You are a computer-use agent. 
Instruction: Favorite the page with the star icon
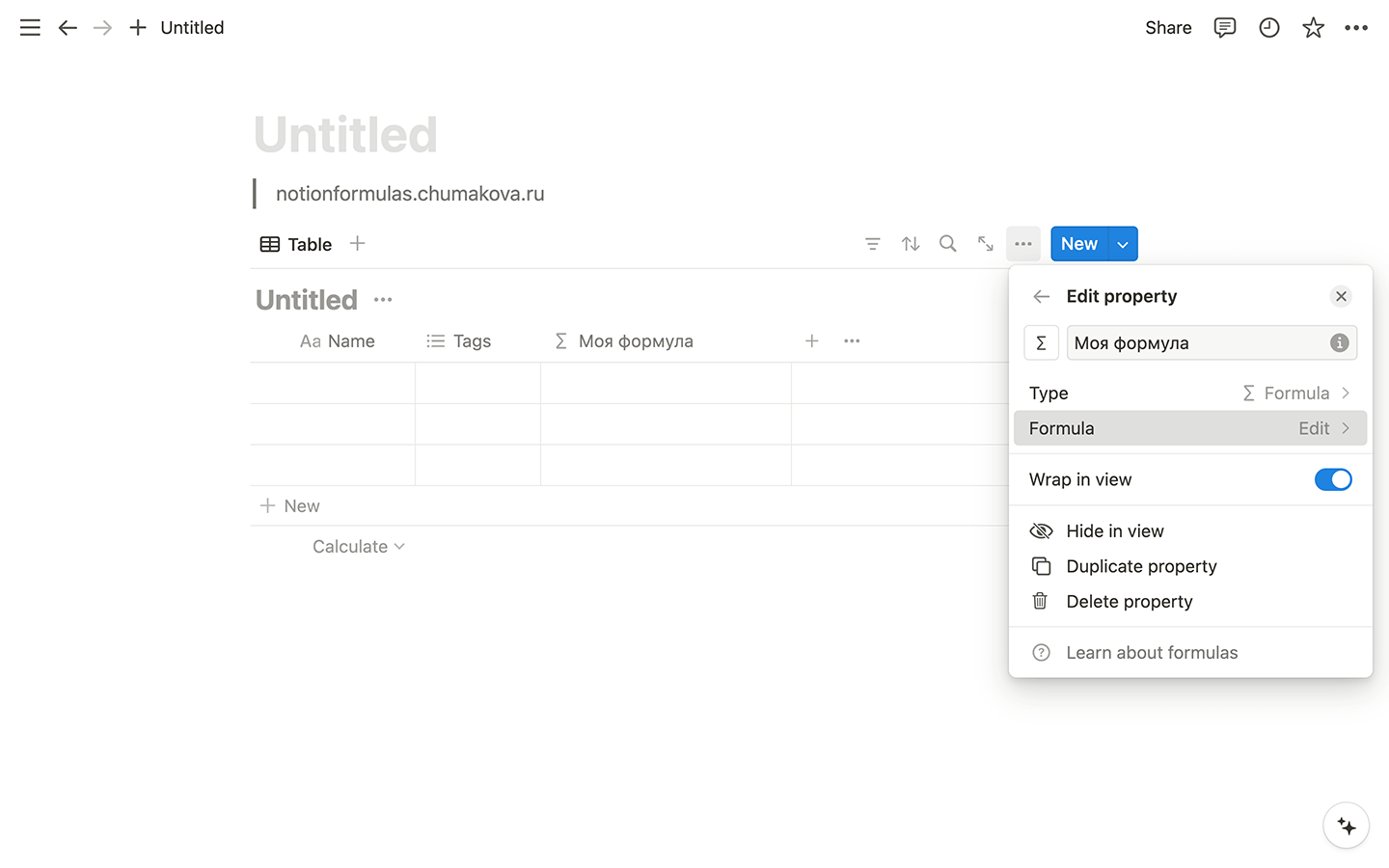pos(1313,28)
